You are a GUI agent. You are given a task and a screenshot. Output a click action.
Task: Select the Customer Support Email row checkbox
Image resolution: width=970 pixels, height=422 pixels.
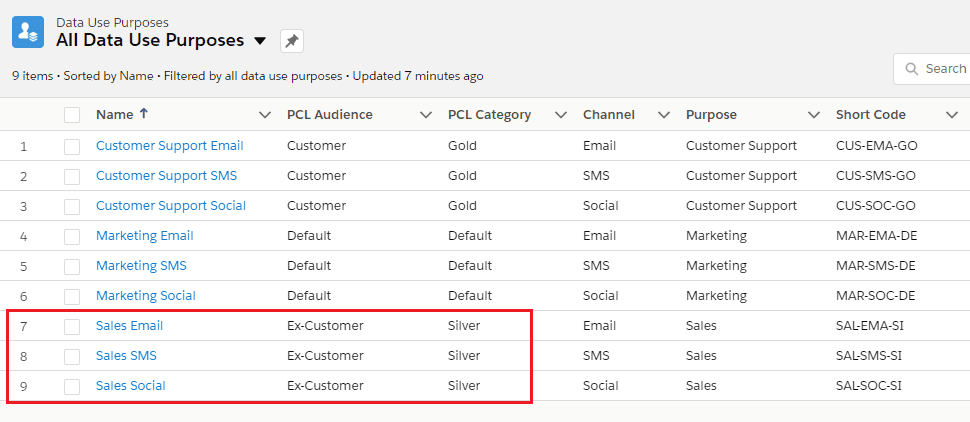(x=72, y=146)
